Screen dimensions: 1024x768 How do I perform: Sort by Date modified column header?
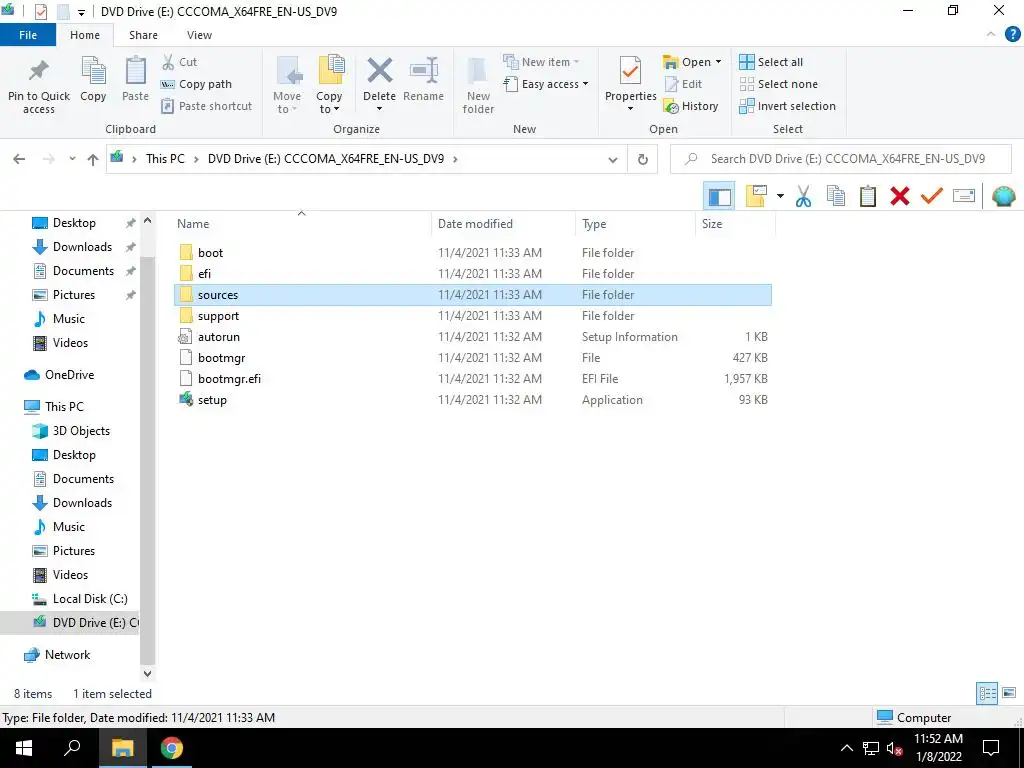pos(475,224)
